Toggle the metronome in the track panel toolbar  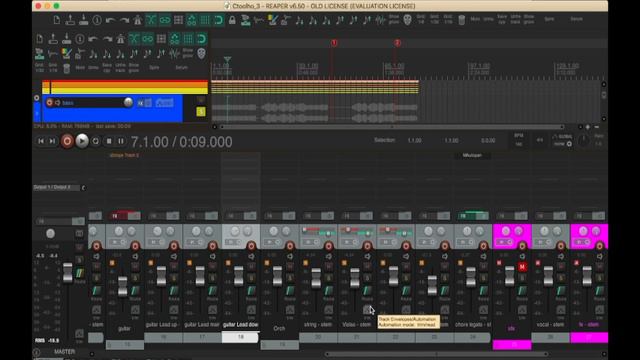click(120, 39)
